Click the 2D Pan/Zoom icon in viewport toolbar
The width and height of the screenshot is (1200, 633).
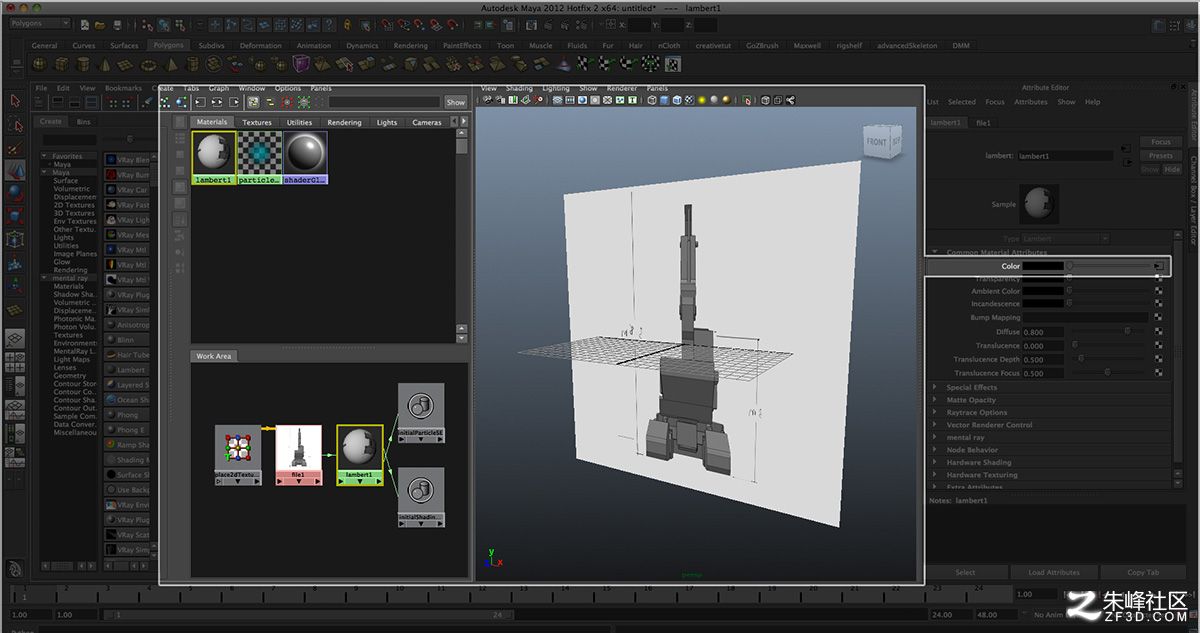[x=538, y=100]
